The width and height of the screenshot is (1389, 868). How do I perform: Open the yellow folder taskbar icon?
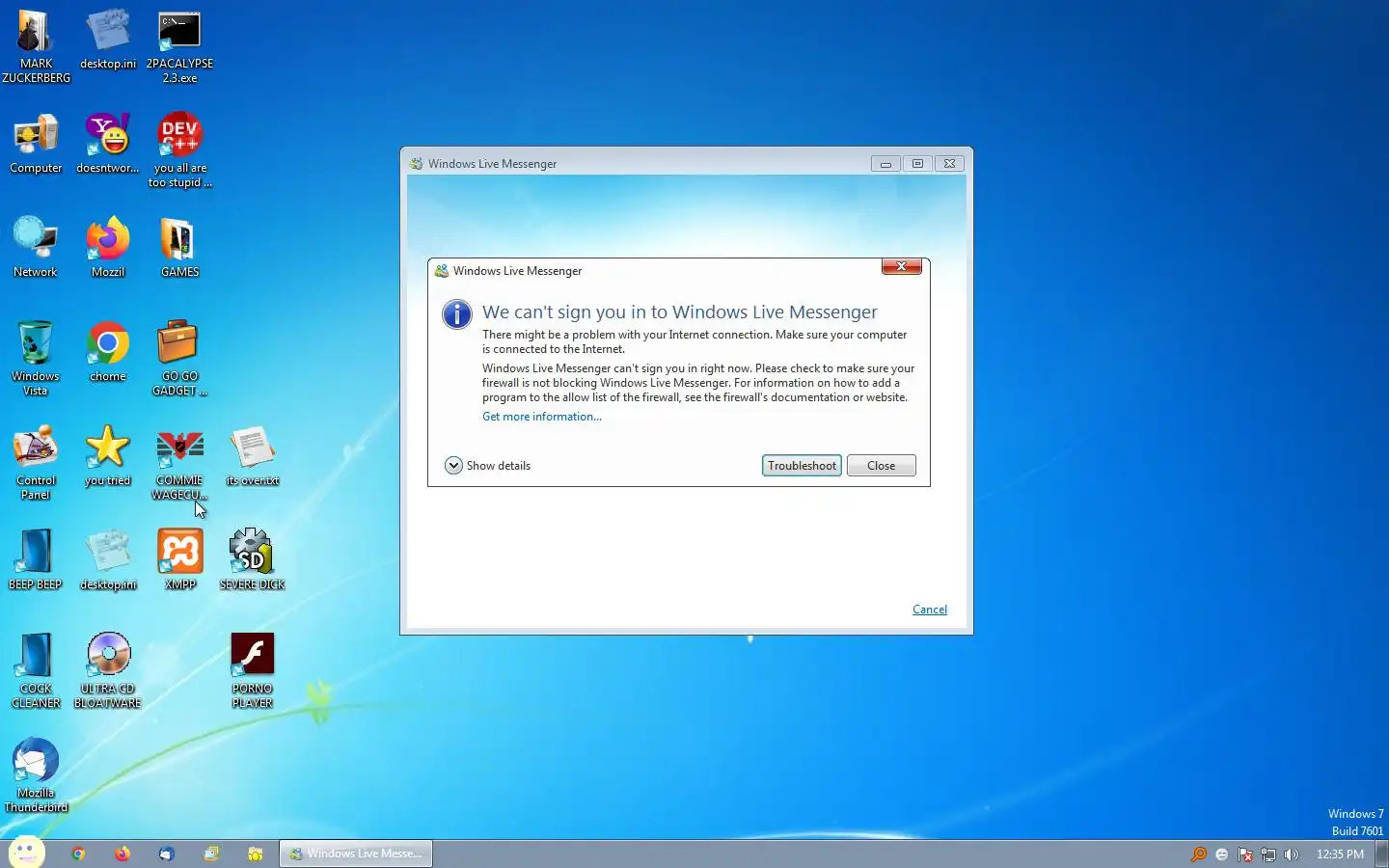(256, 854)
